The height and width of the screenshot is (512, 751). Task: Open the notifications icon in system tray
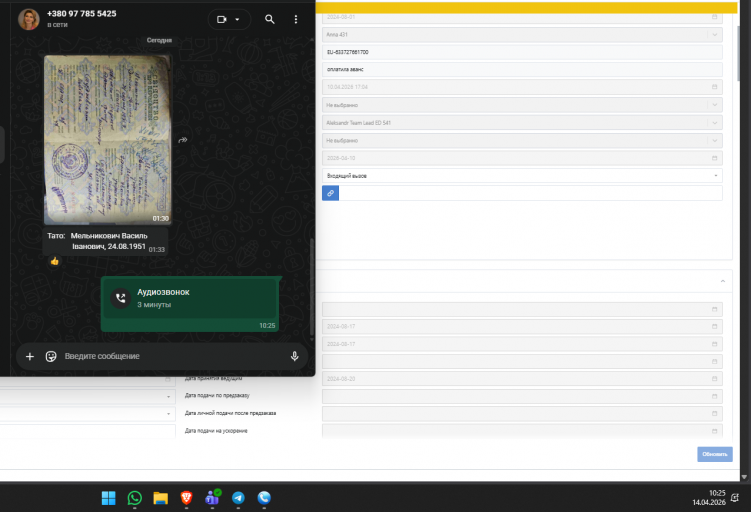735,498
